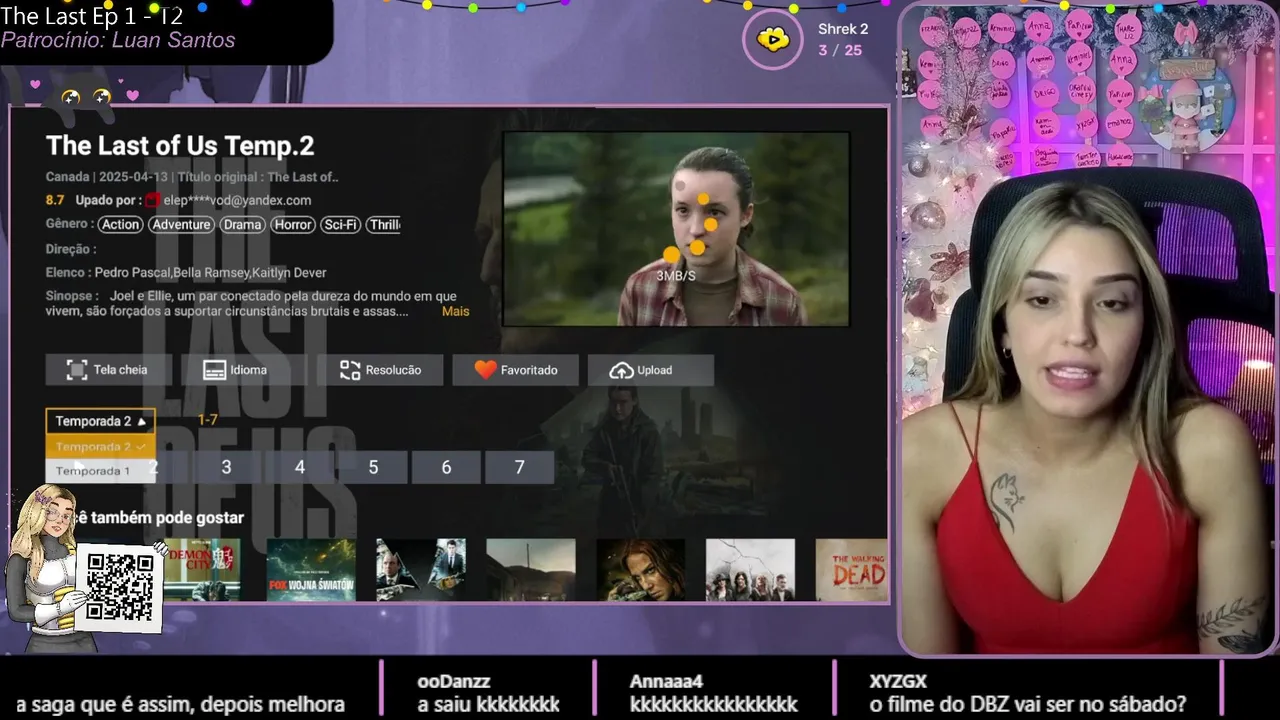Click the video preview player

coord(676,229)
